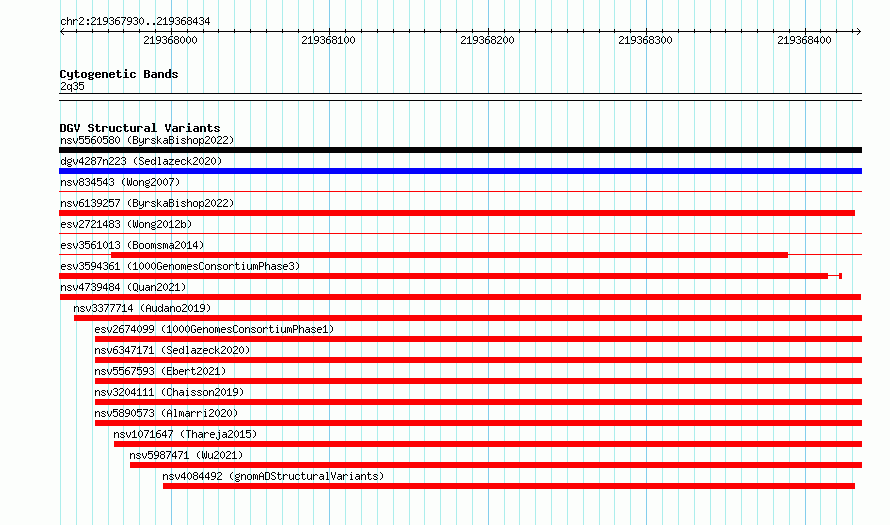Open variant nsv834543 (Wong2007) label
Screen dimensions: 890x525
pyautogui.click(x=120, y=182)
